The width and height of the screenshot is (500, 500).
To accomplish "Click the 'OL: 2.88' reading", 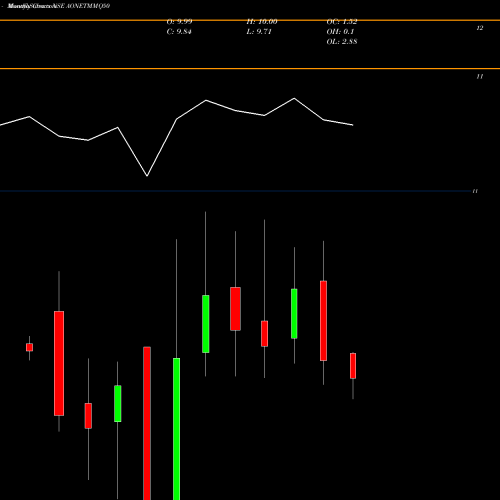I will click(x=342, y=42).
